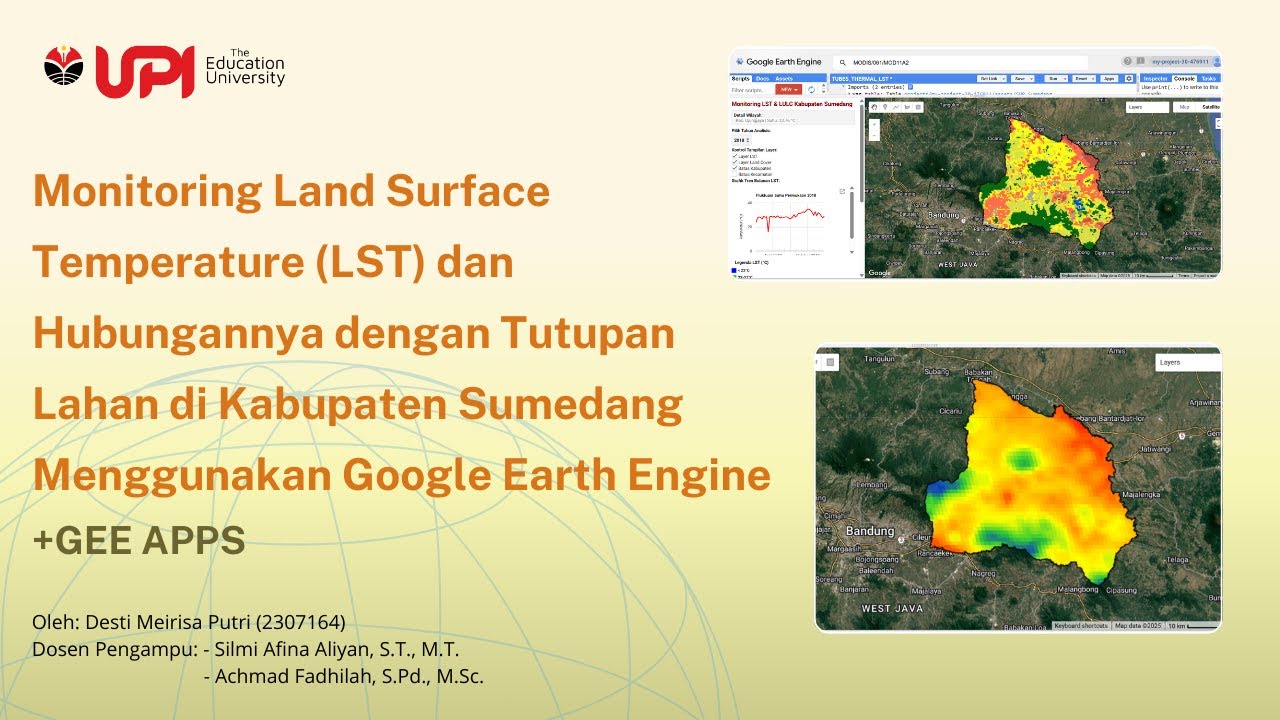
Task: Click the feedback icon beside help
Action: 1140,61
